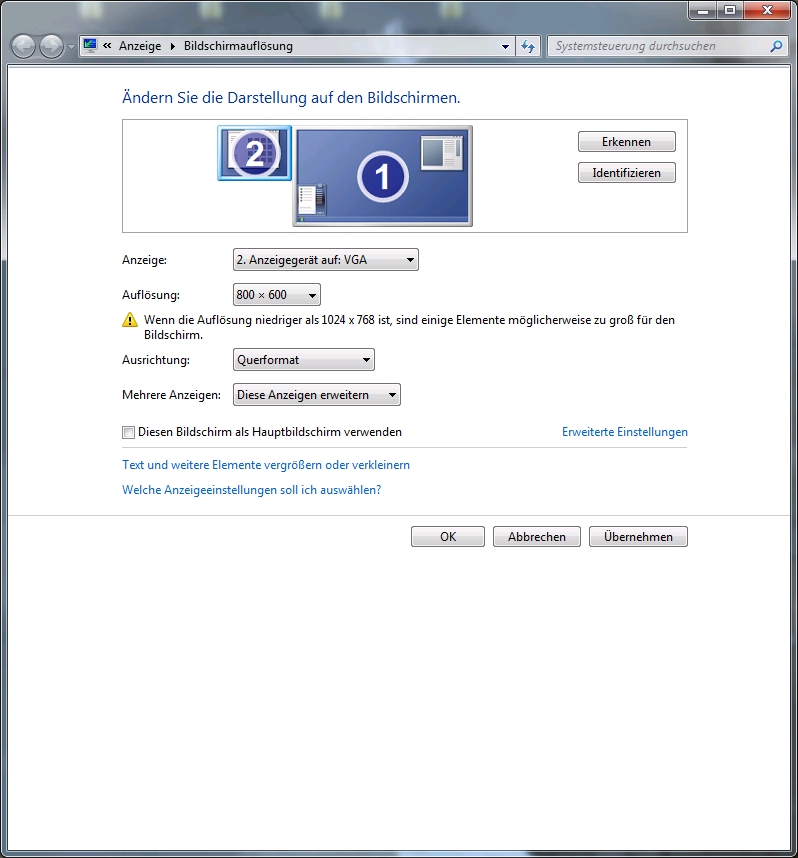Screen dimensions: 798x858
Task: Open the Mehrere Anzeigen dropdown
Action: 317,395
